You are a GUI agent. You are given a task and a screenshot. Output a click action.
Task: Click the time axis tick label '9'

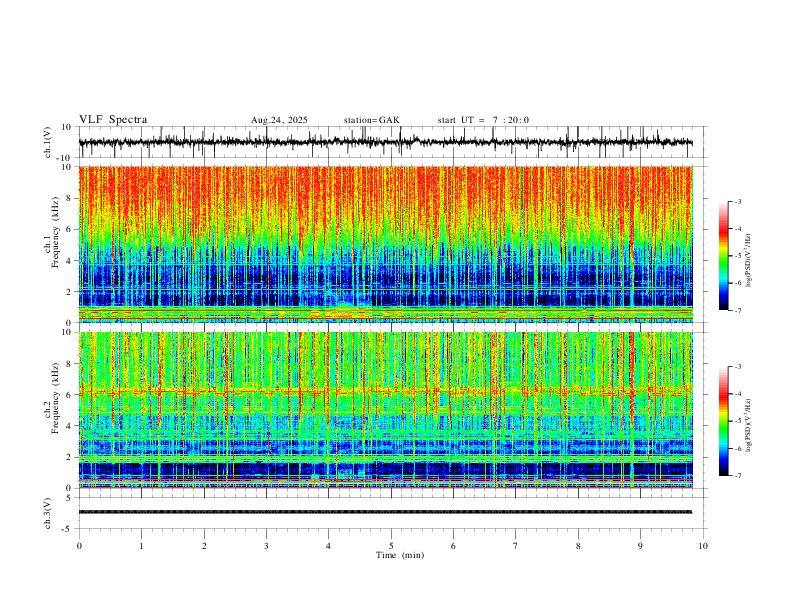(x=640, y=546)
